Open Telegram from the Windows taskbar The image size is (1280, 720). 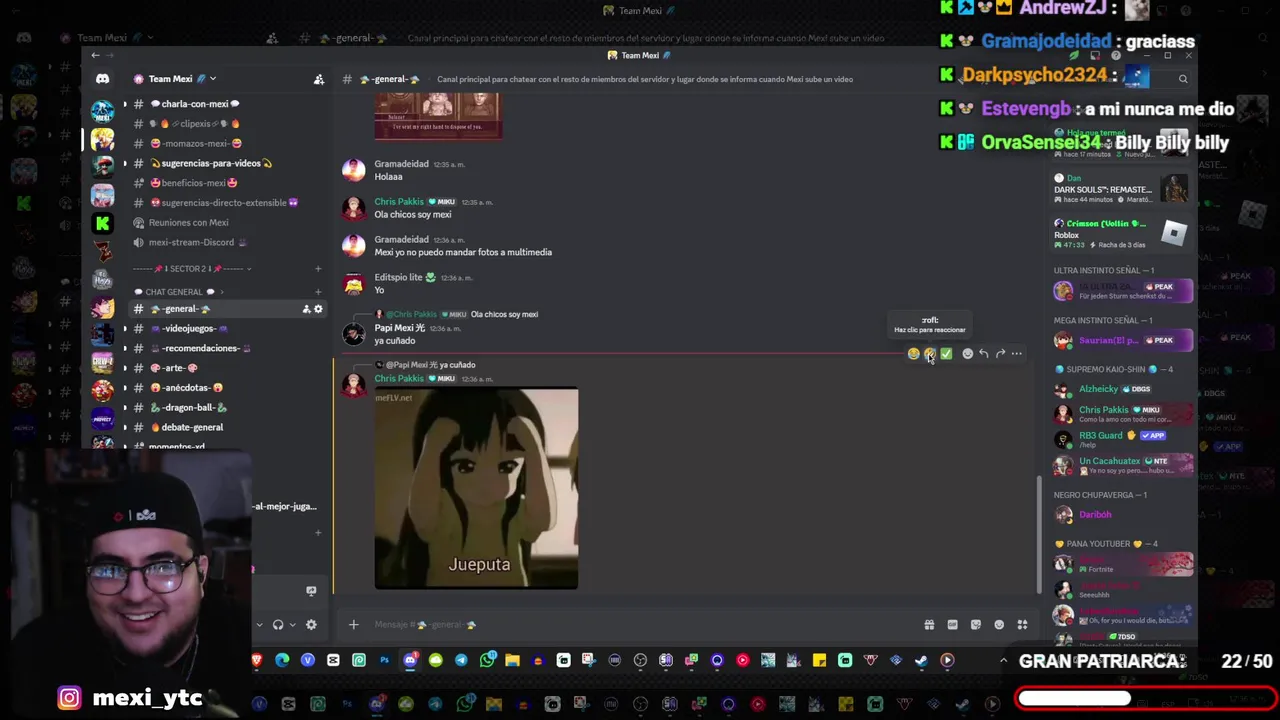pos(461,660)
